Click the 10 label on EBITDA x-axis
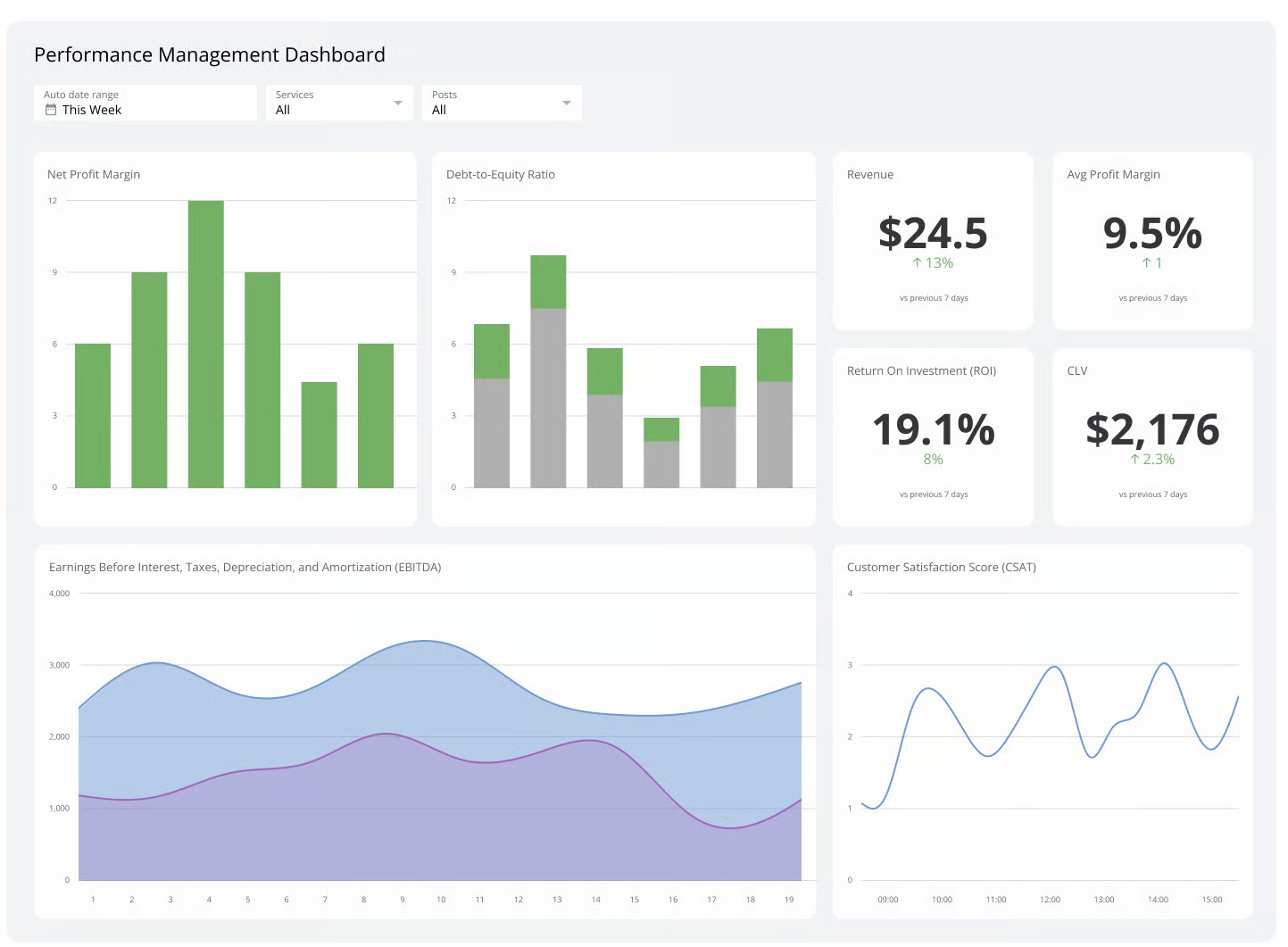This screenshot has height=947, width=1288. 441,900
